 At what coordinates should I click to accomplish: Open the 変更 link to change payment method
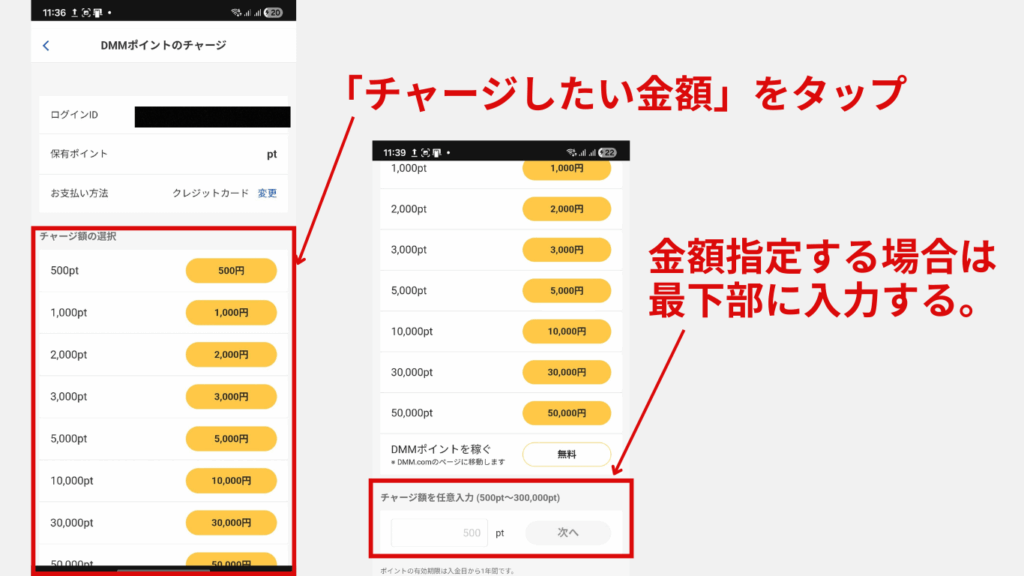(267, 193)
